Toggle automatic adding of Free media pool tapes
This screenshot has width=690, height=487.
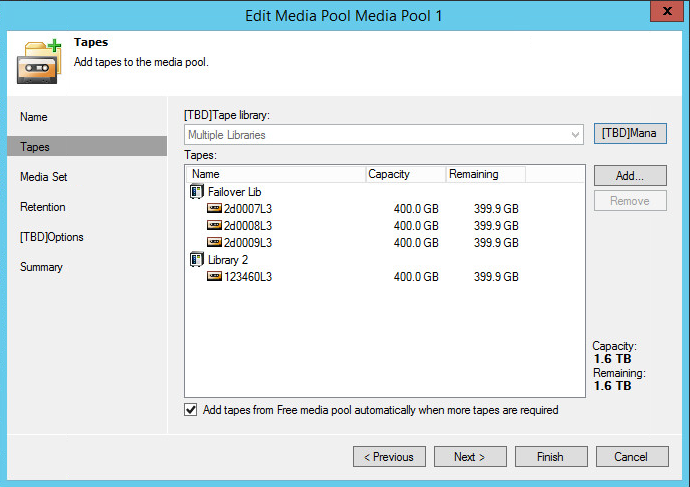[x=191, y=410]
